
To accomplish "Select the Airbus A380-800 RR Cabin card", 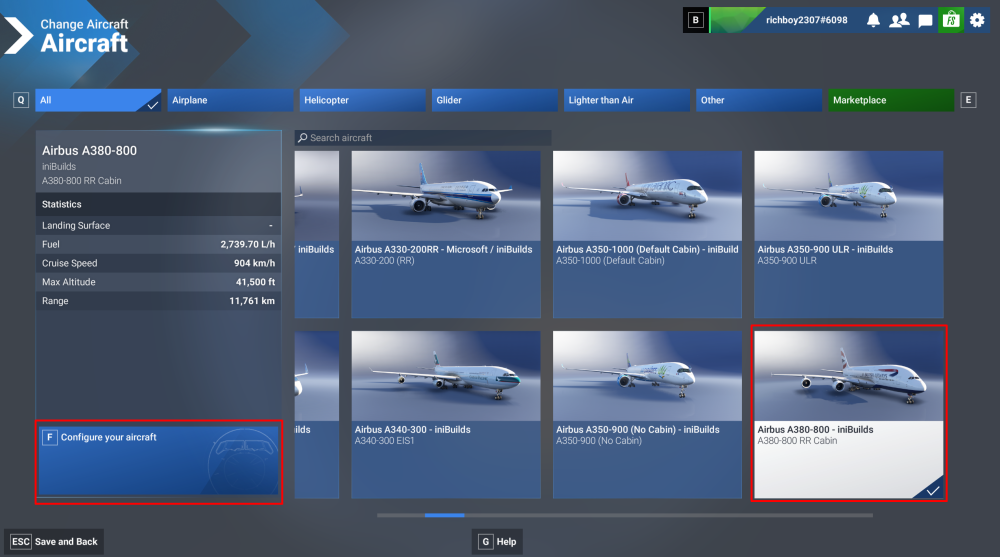I will click(x=849, y=415).
